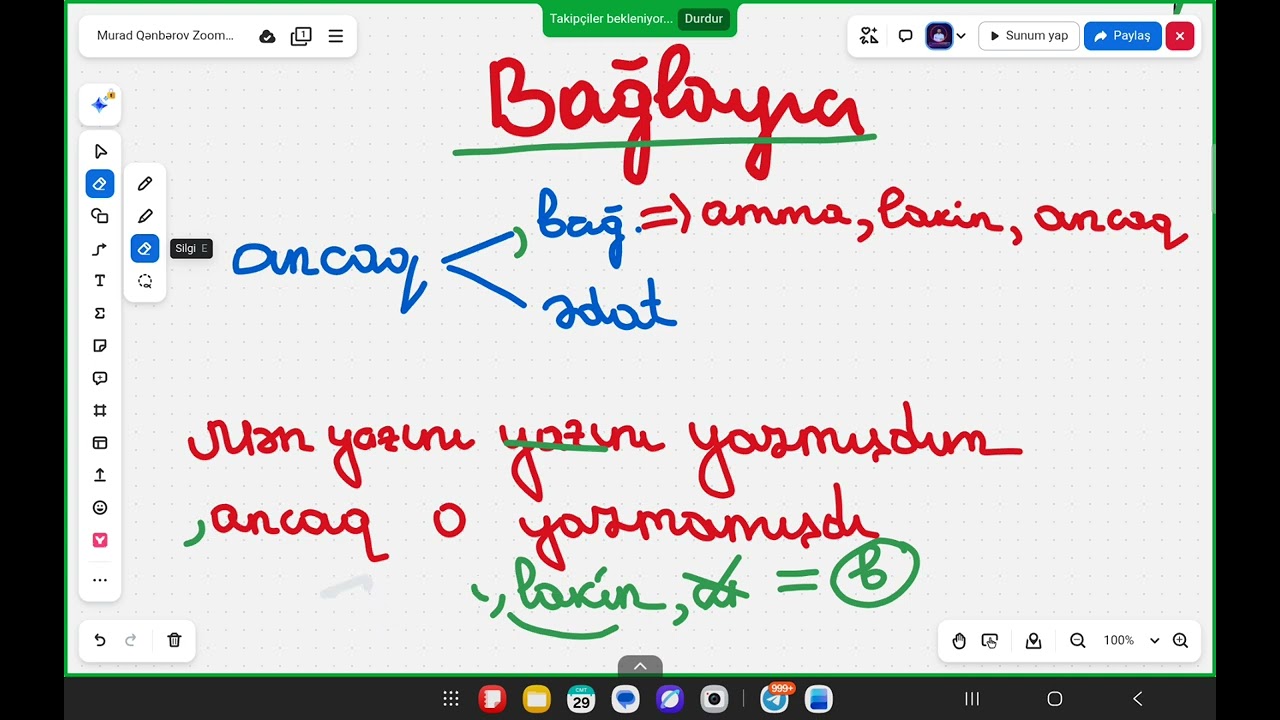Select the lasso eraser option

pyautogui.click(x=145, y=281)
